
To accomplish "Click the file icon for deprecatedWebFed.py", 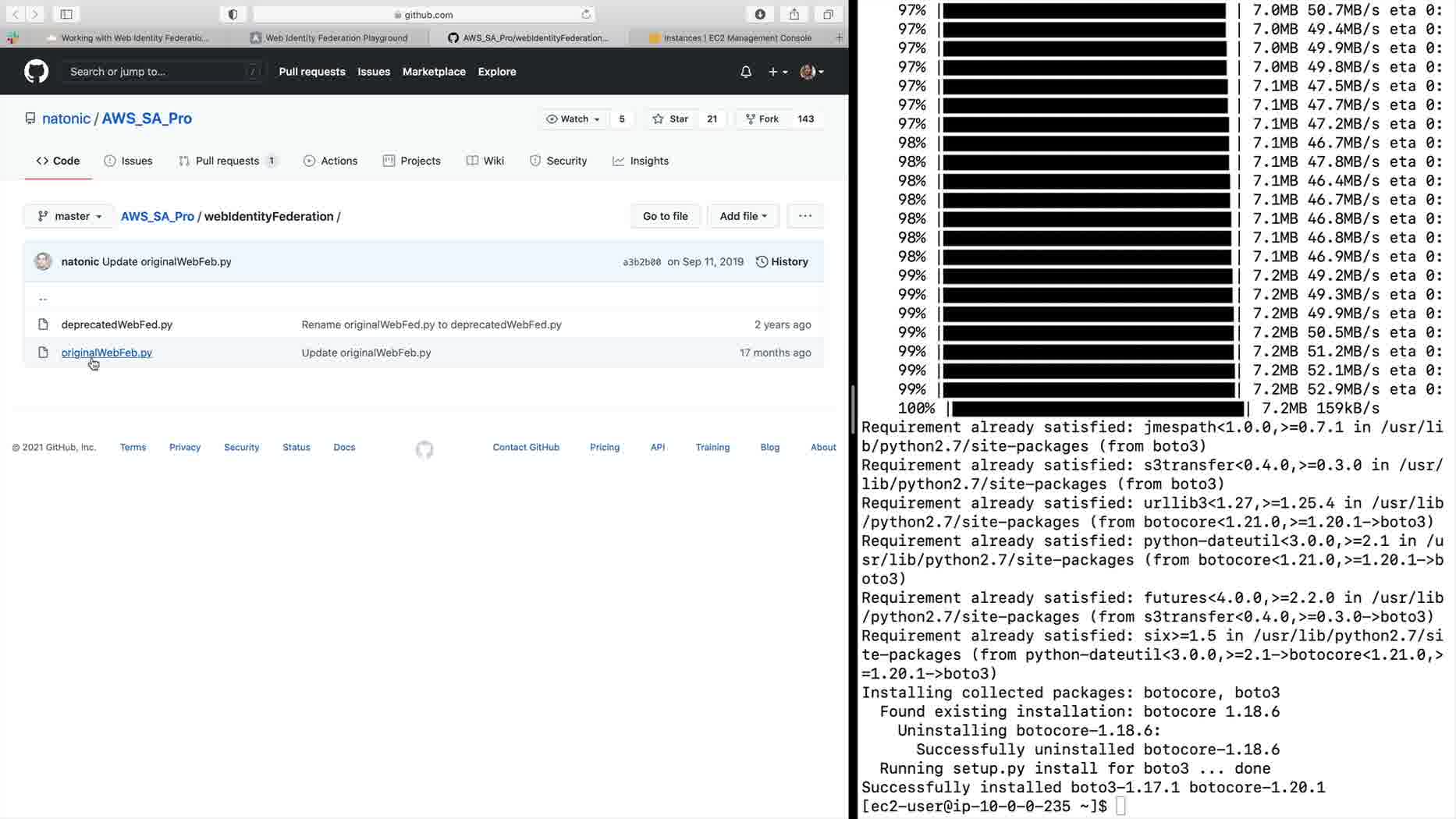I will pos(43,324).
